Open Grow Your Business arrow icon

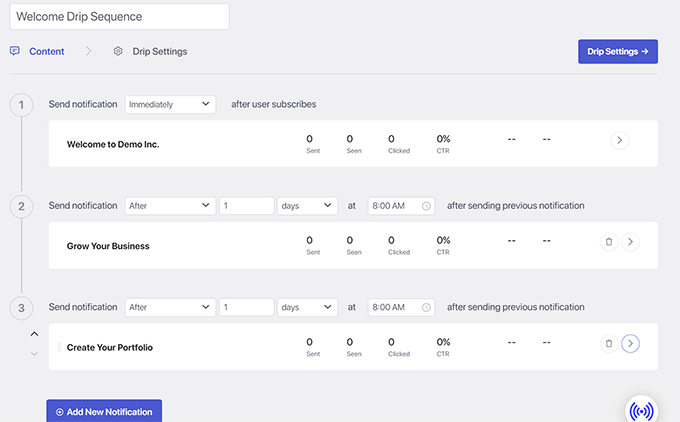[630, 241]
